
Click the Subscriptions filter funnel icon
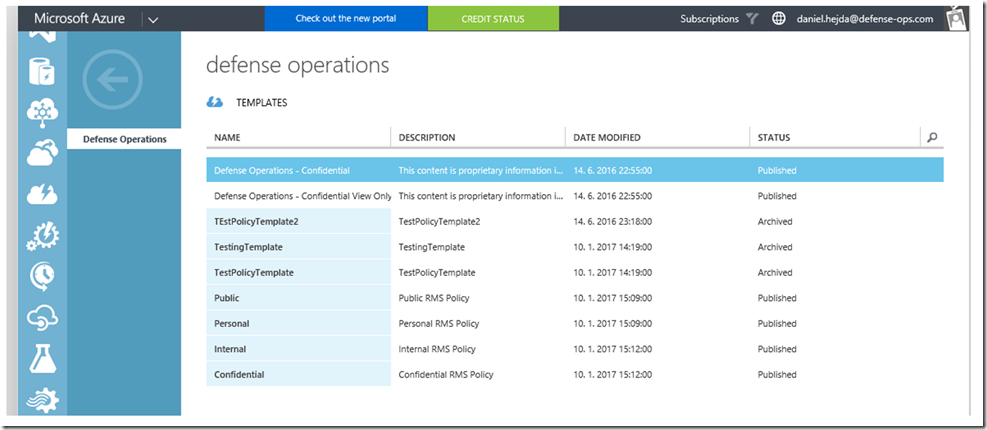(752, 19)
